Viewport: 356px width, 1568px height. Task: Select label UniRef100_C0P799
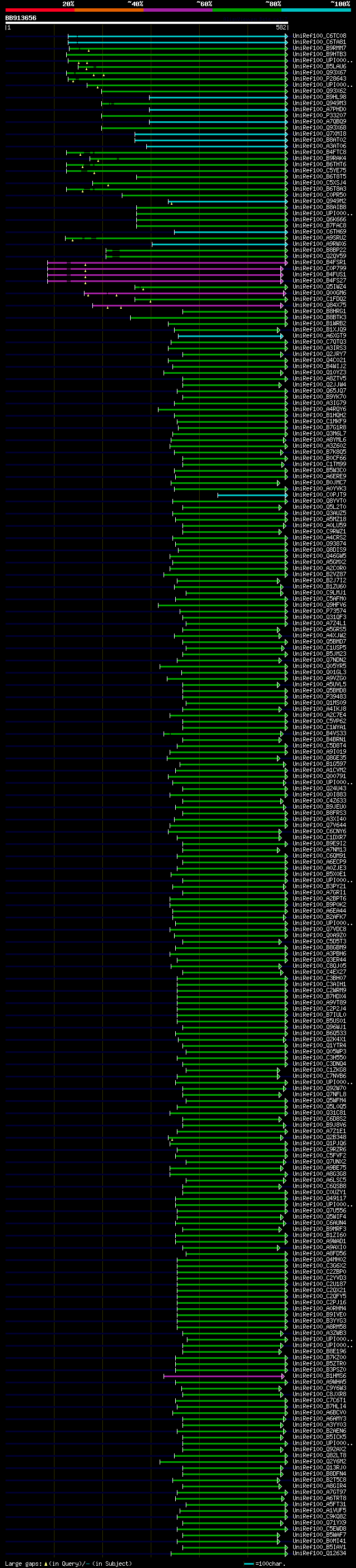(x=319, y=269)
